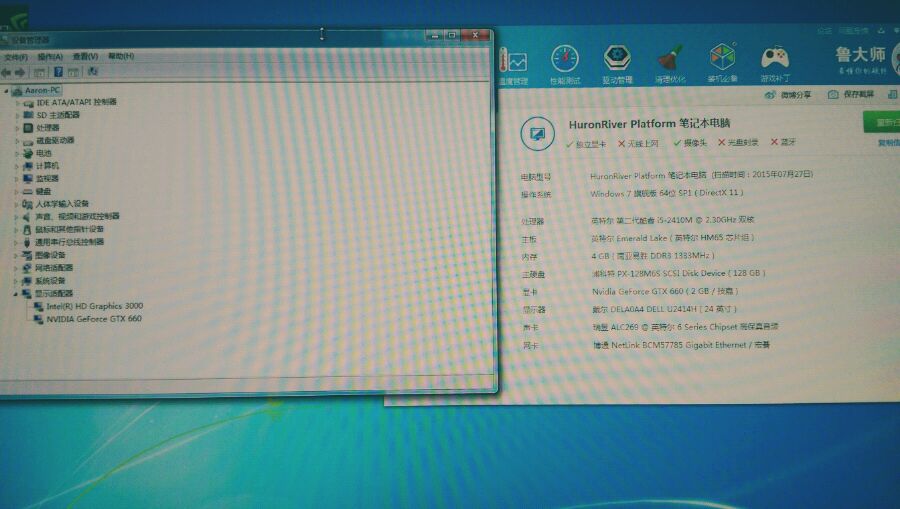Select Intel(R) HD Graphics 3000 entry
The image size is (900, 509).
95,306
